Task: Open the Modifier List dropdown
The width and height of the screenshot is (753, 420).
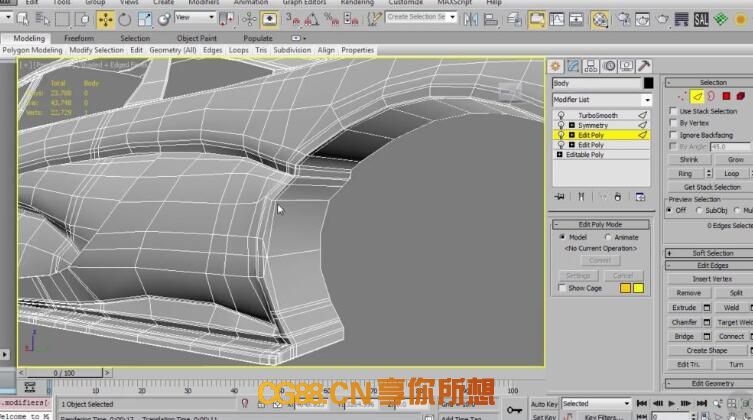Action: click(x=647, y=100)
